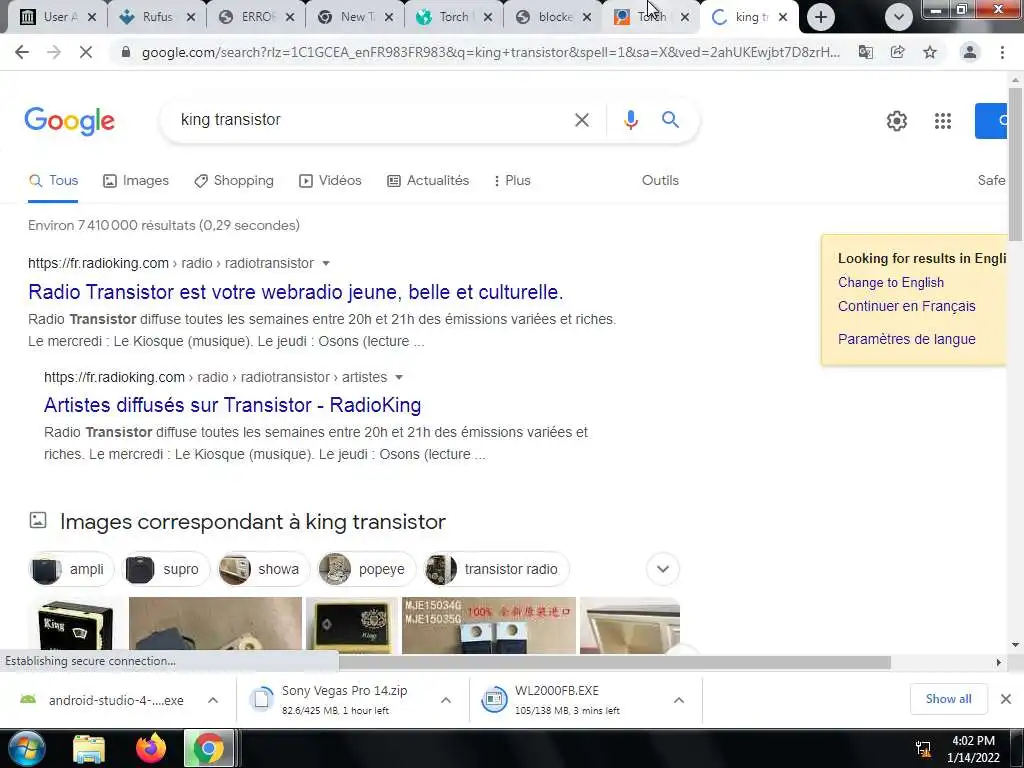Select the Shopping search filter
1024x768 pixels.
coord(234,181)
